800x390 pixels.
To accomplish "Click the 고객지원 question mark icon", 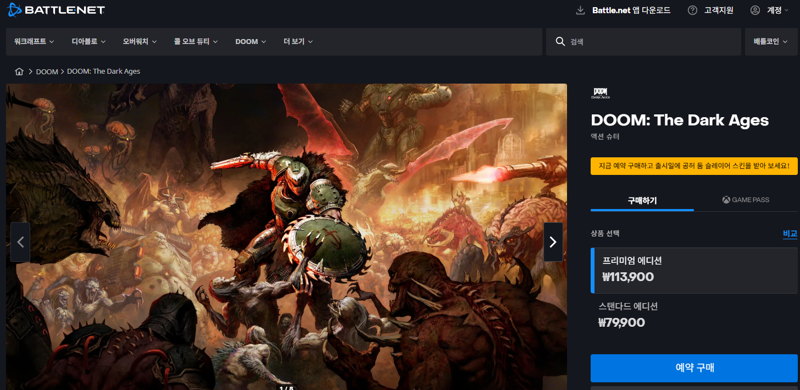I will pos(692,10).
